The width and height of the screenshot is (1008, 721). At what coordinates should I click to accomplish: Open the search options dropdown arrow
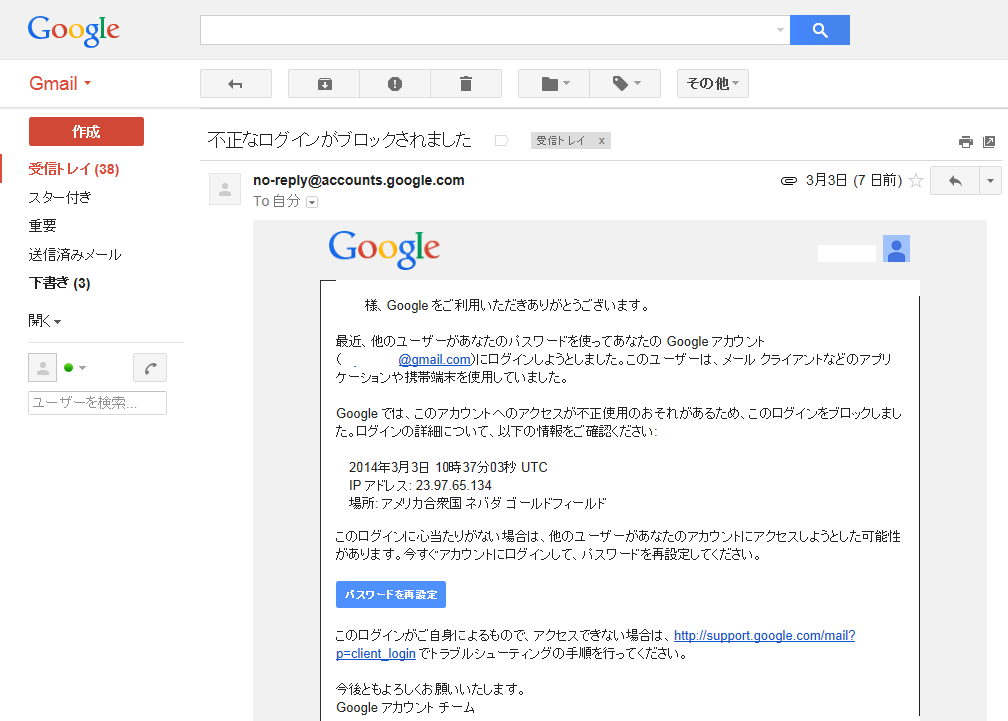[x=780, y=30]
